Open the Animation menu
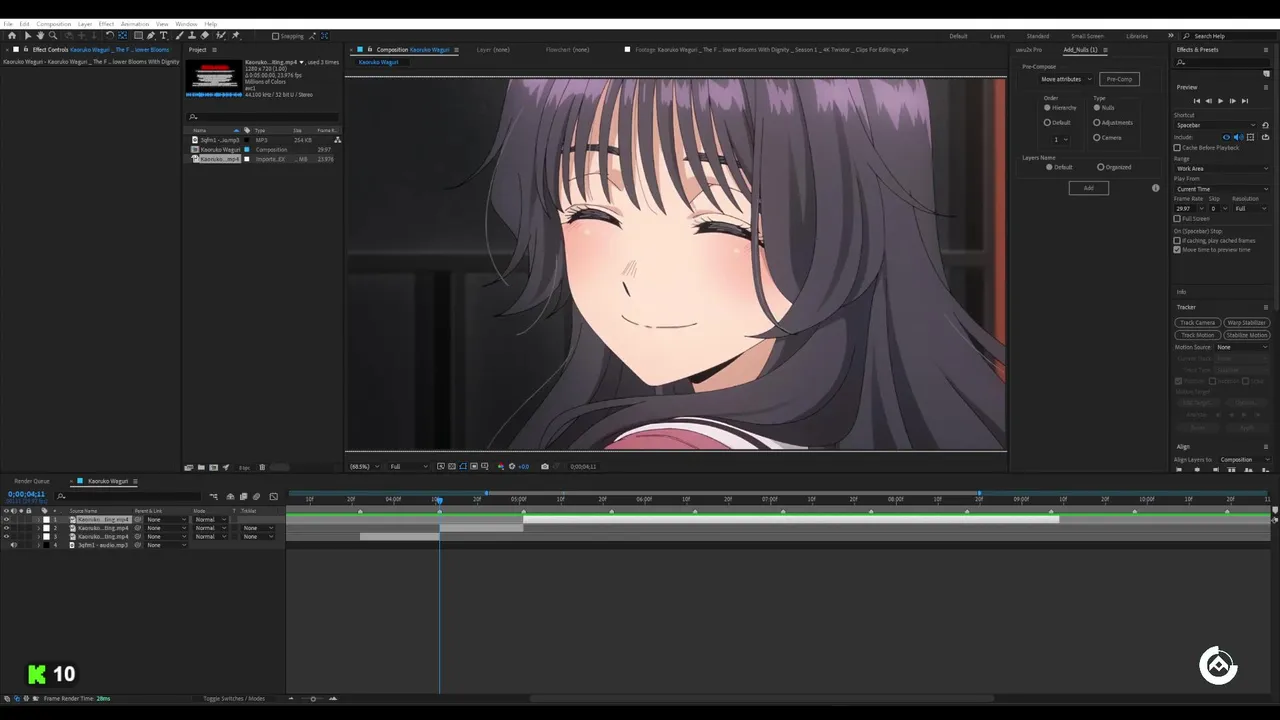 (x=135, y=24)
